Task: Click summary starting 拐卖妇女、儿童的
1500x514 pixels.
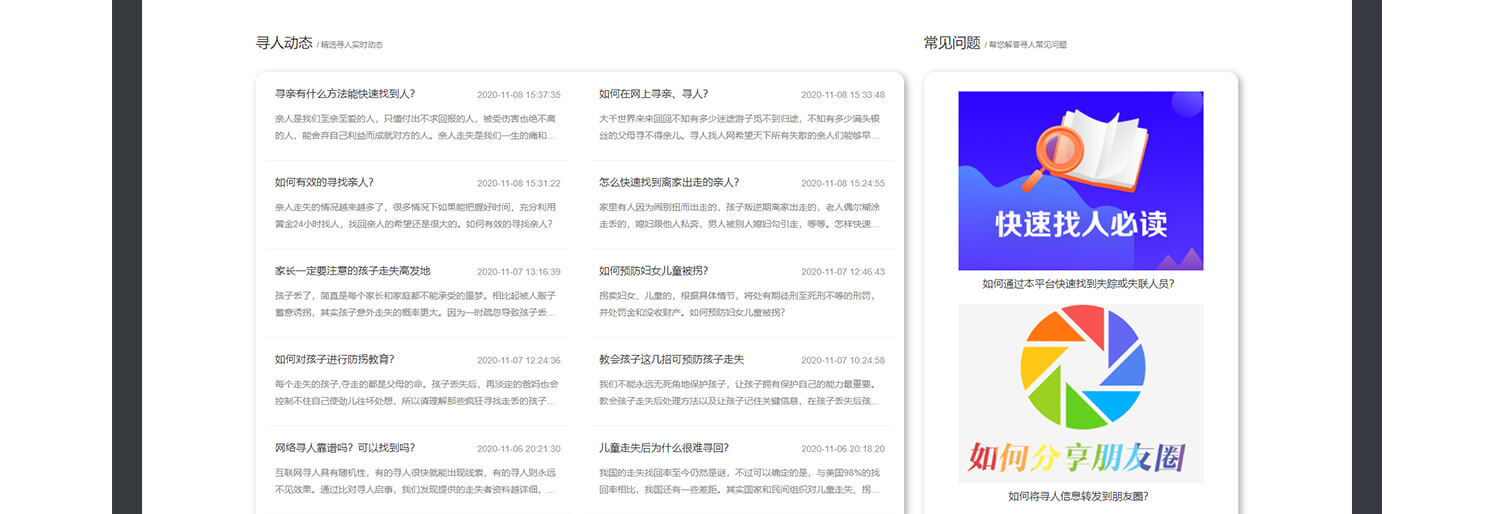Action: [x=739, y=304]
